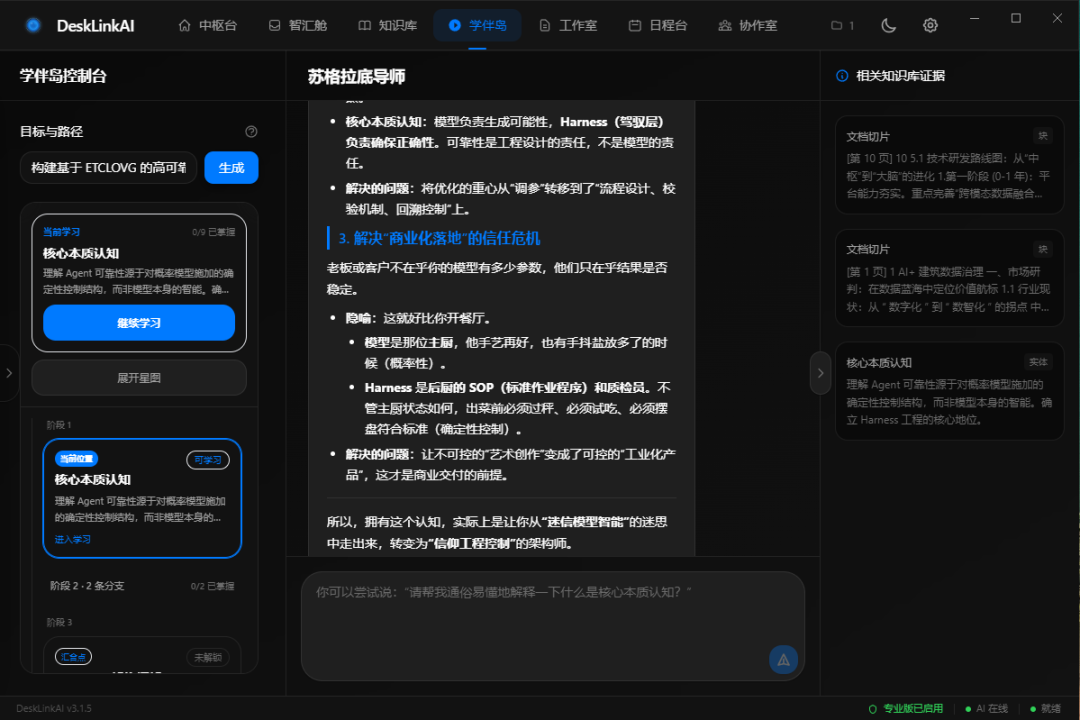Image resolution: width=1080 pixels, height=720 pixels.
Task: Click the 未解锁 badge
Action: pyautogui.click(x=208, y=657)
